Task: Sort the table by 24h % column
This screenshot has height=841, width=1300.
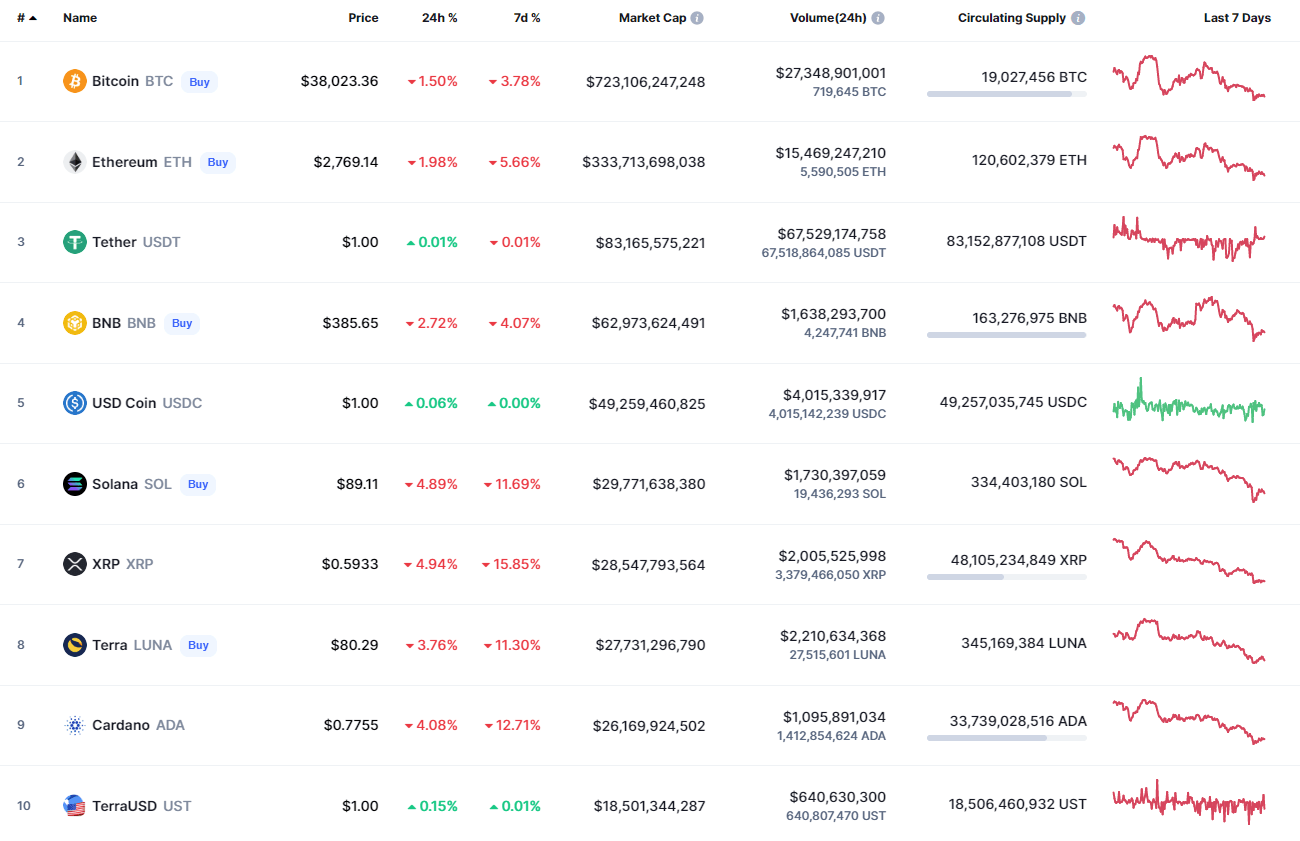Action: coord(439,18)
